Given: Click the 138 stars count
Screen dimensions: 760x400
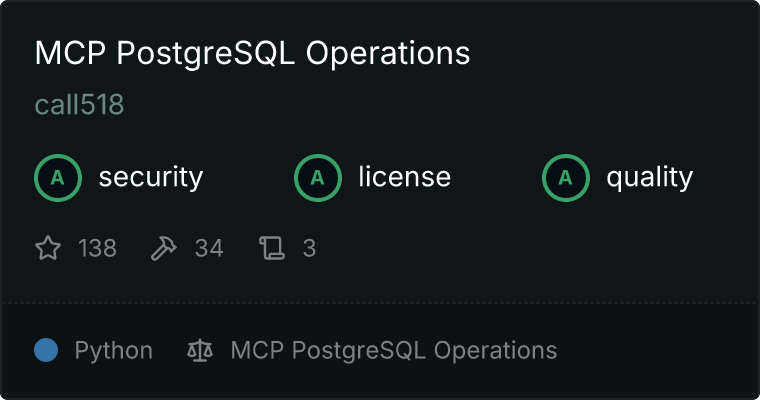Looking at the screenshot, I should tap(97, 248).
